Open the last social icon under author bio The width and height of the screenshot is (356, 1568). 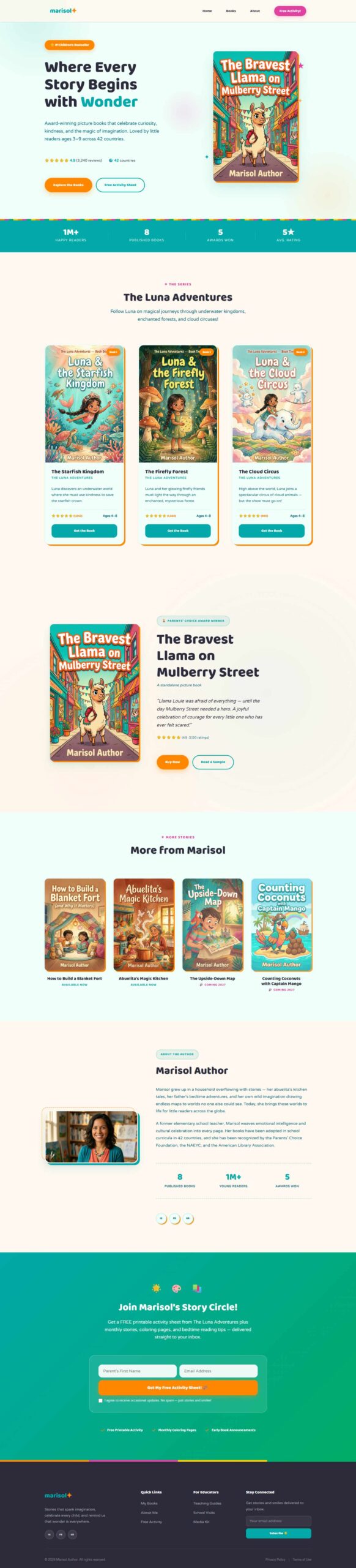188,1218
